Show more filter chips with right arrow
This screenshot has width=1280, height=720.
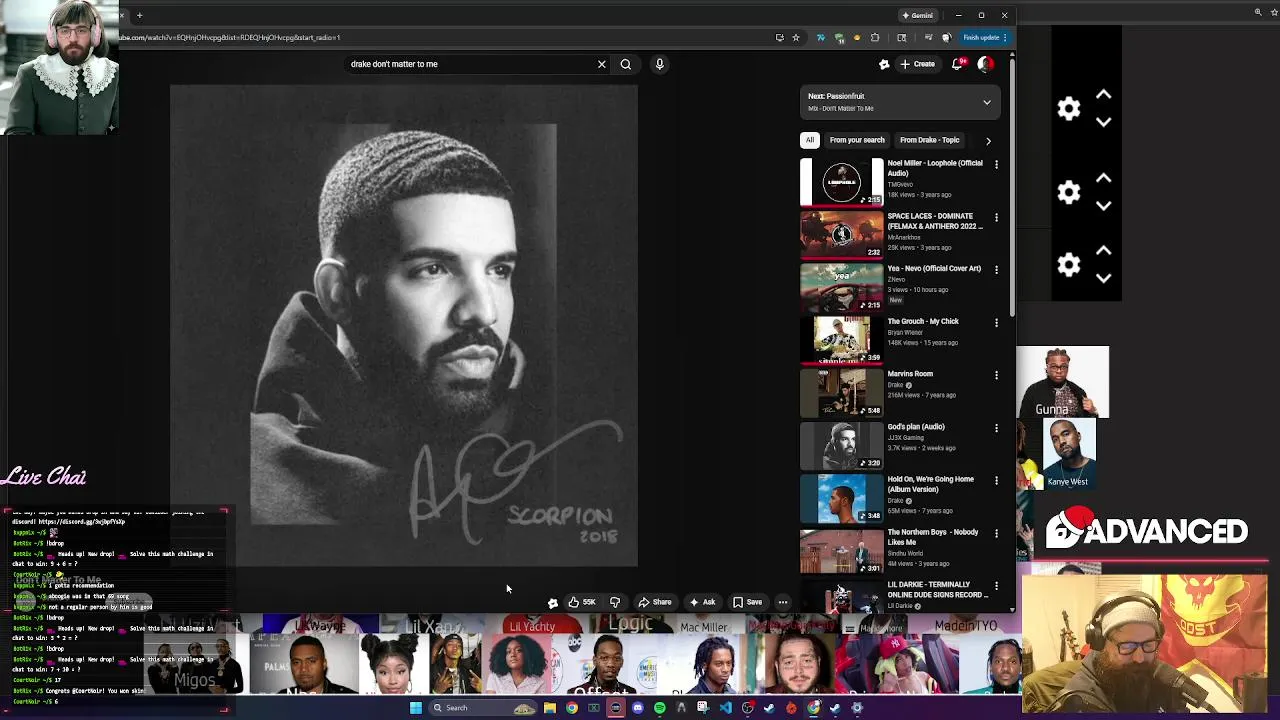[988, 141]
